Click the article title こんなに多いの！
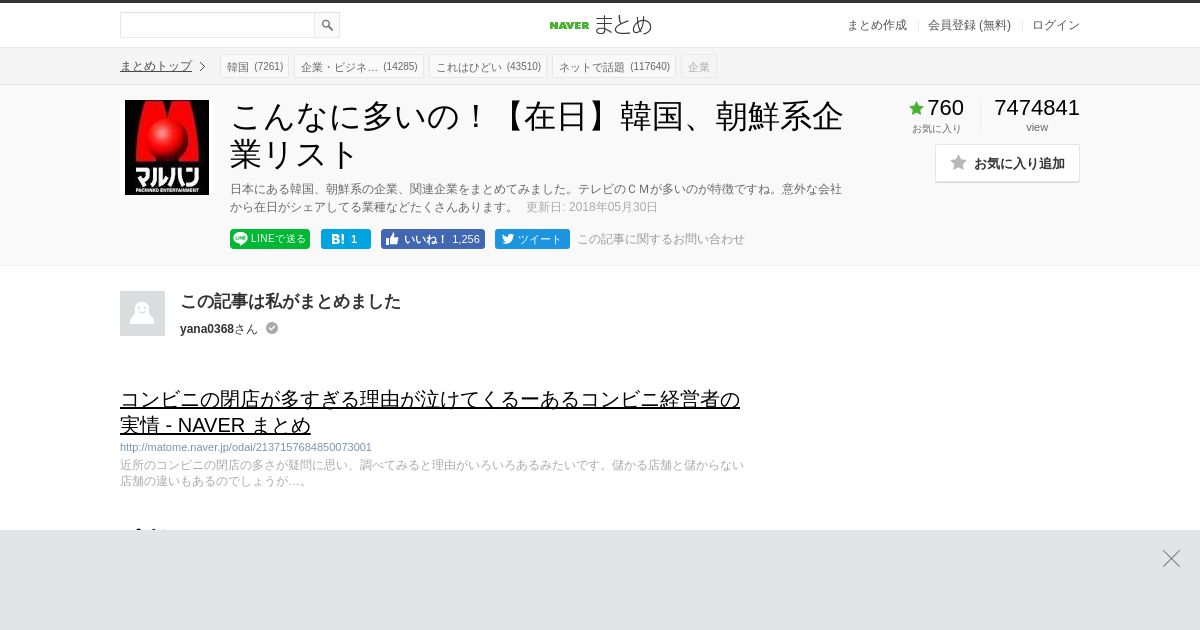The width and height of the screenshot is (1200, 630). (x=537, y=135)
